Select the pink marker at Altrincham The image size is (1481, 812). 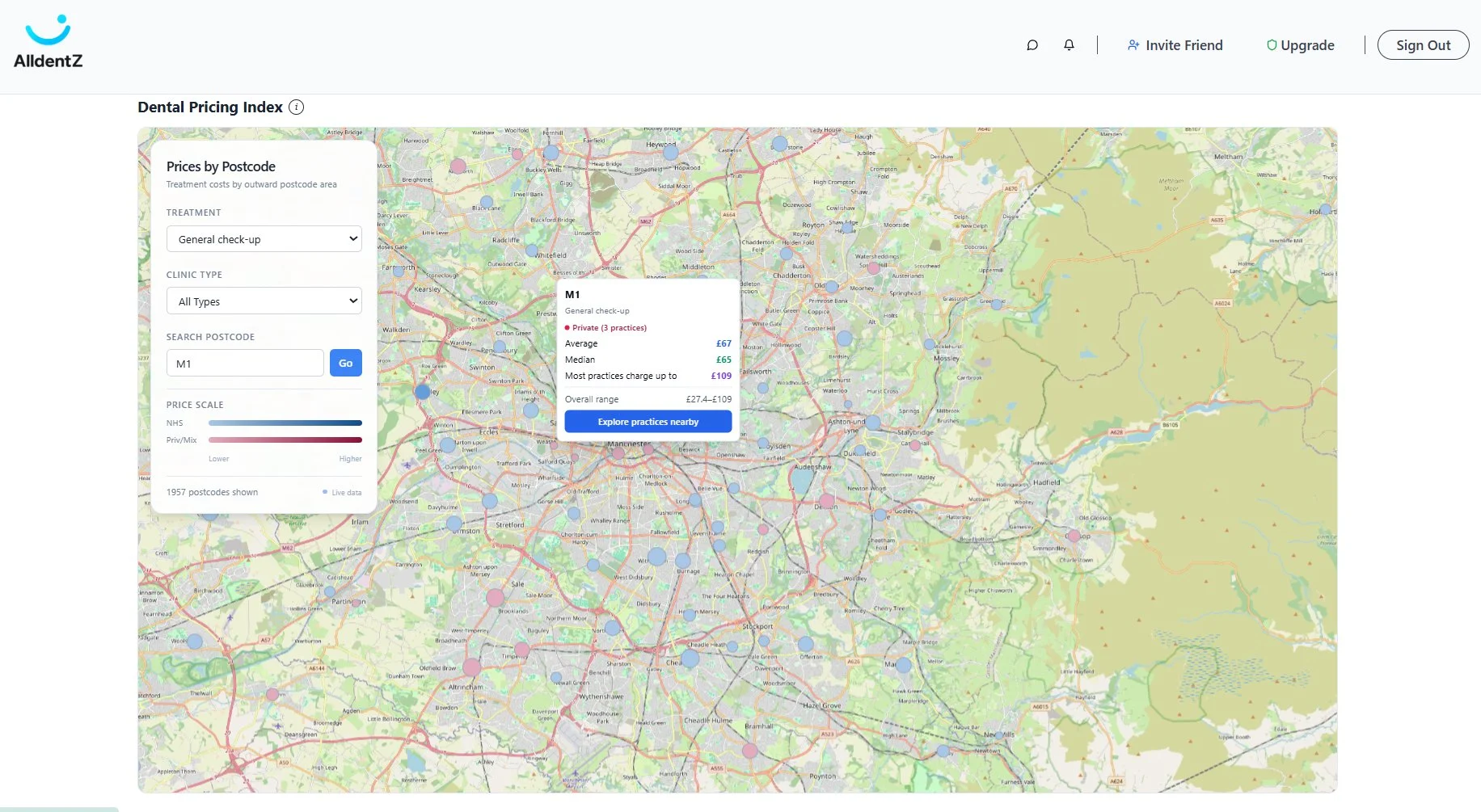[x=472, y=667]
